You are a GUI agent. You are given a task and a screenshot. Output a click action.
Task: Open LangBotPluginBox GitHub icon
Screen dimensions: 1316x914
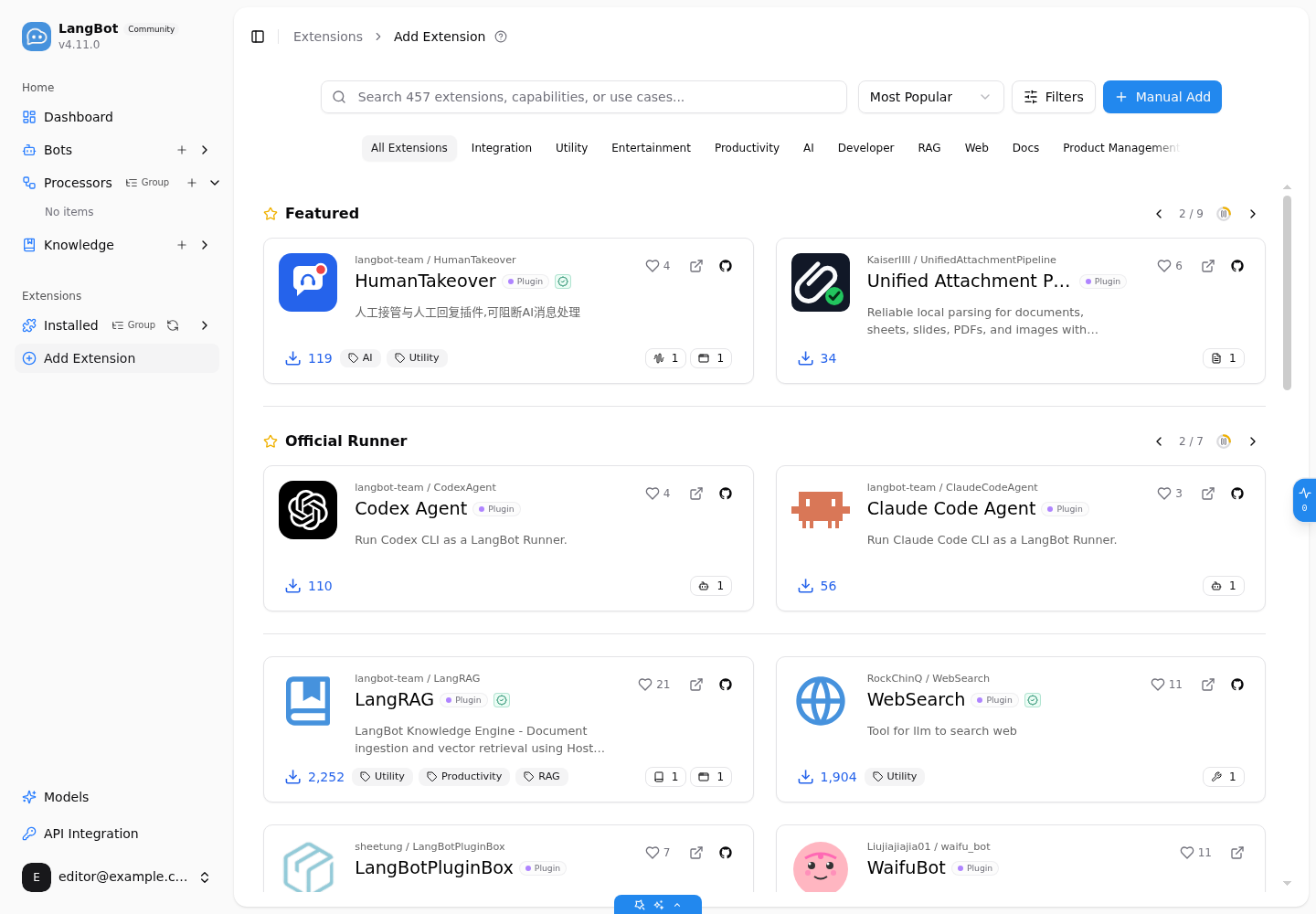[726, 853]
